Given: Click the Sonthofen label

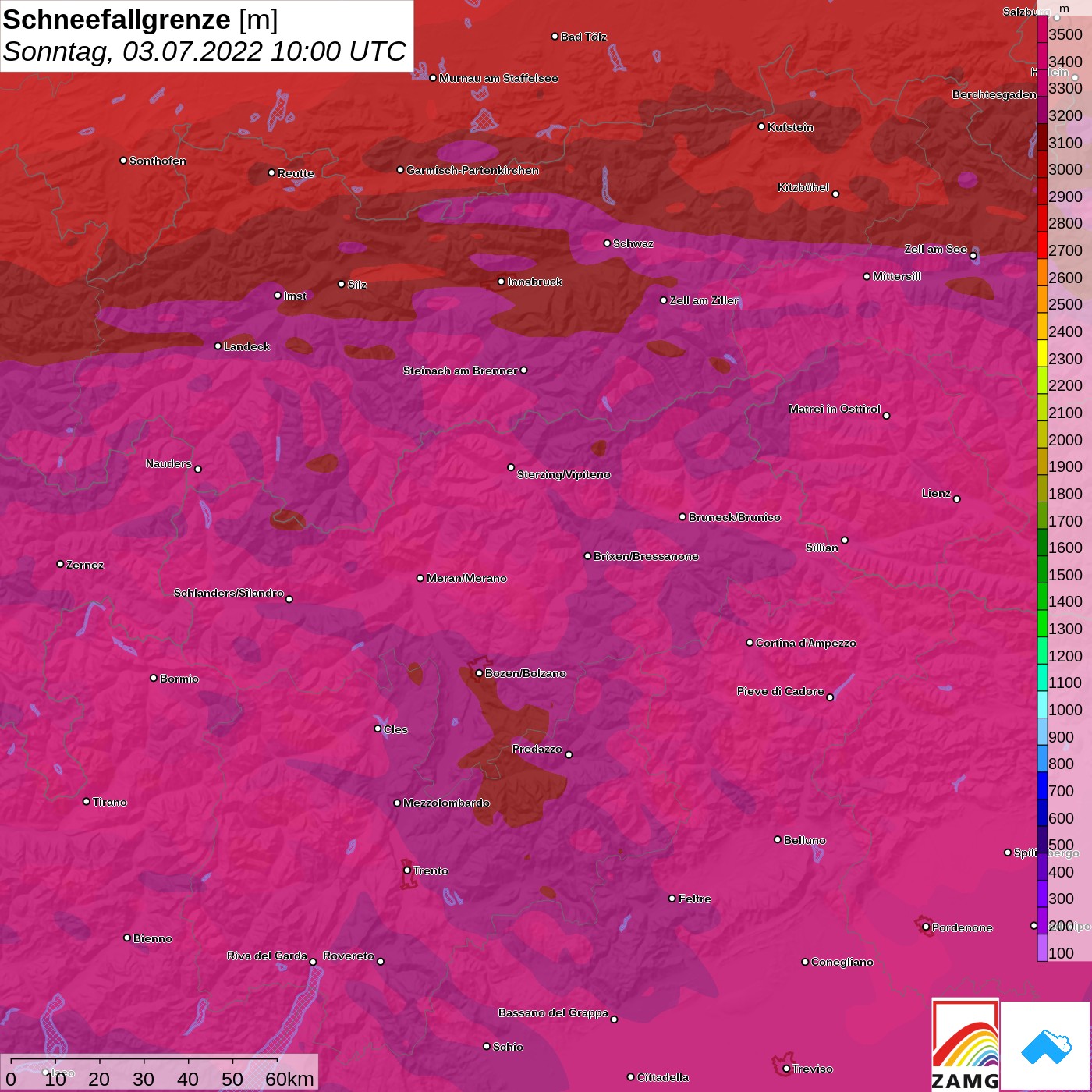Looking at the screenshot, I should (x=158, y=161).
